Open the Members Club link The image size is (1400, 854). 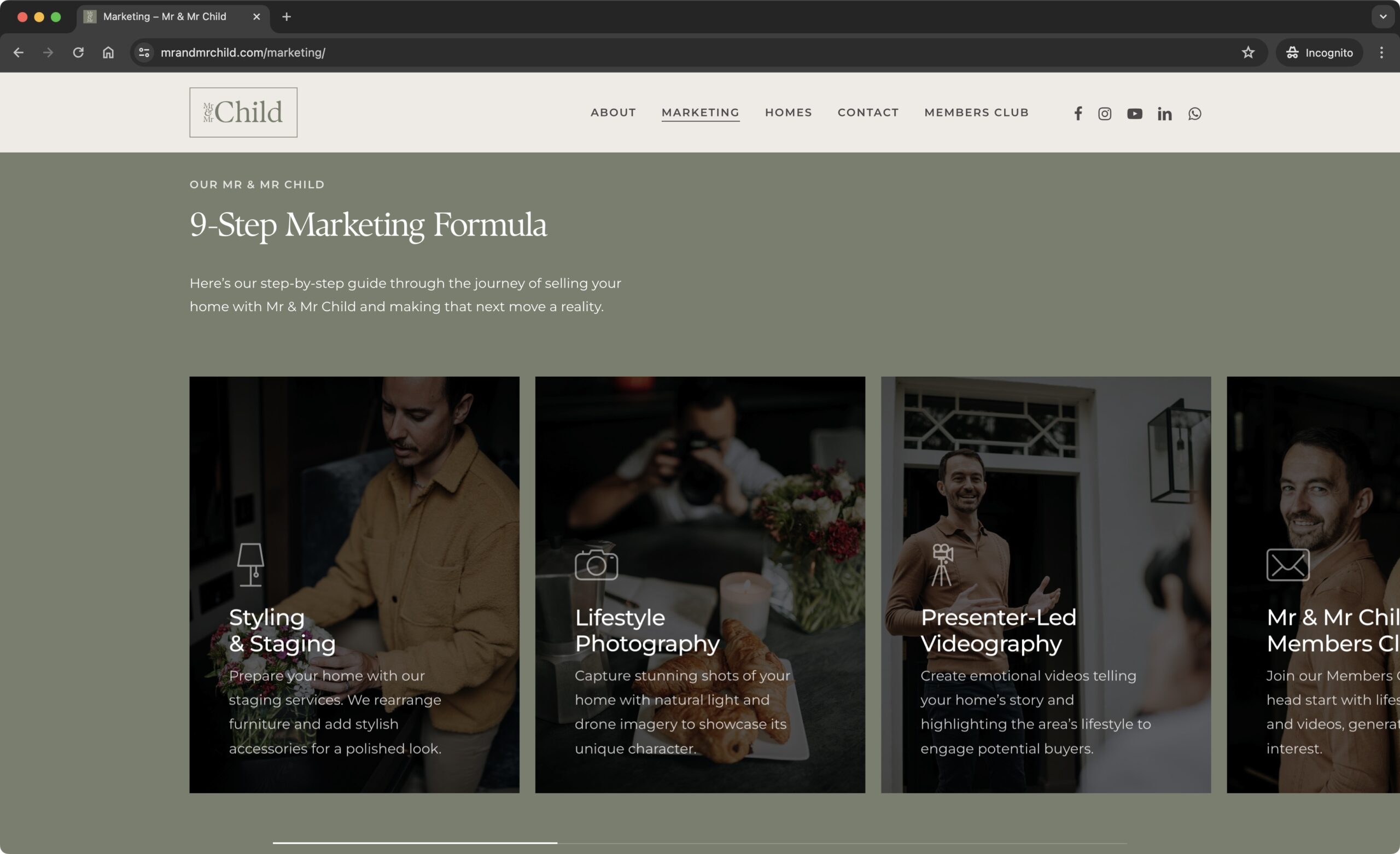[x=976, y=113]
